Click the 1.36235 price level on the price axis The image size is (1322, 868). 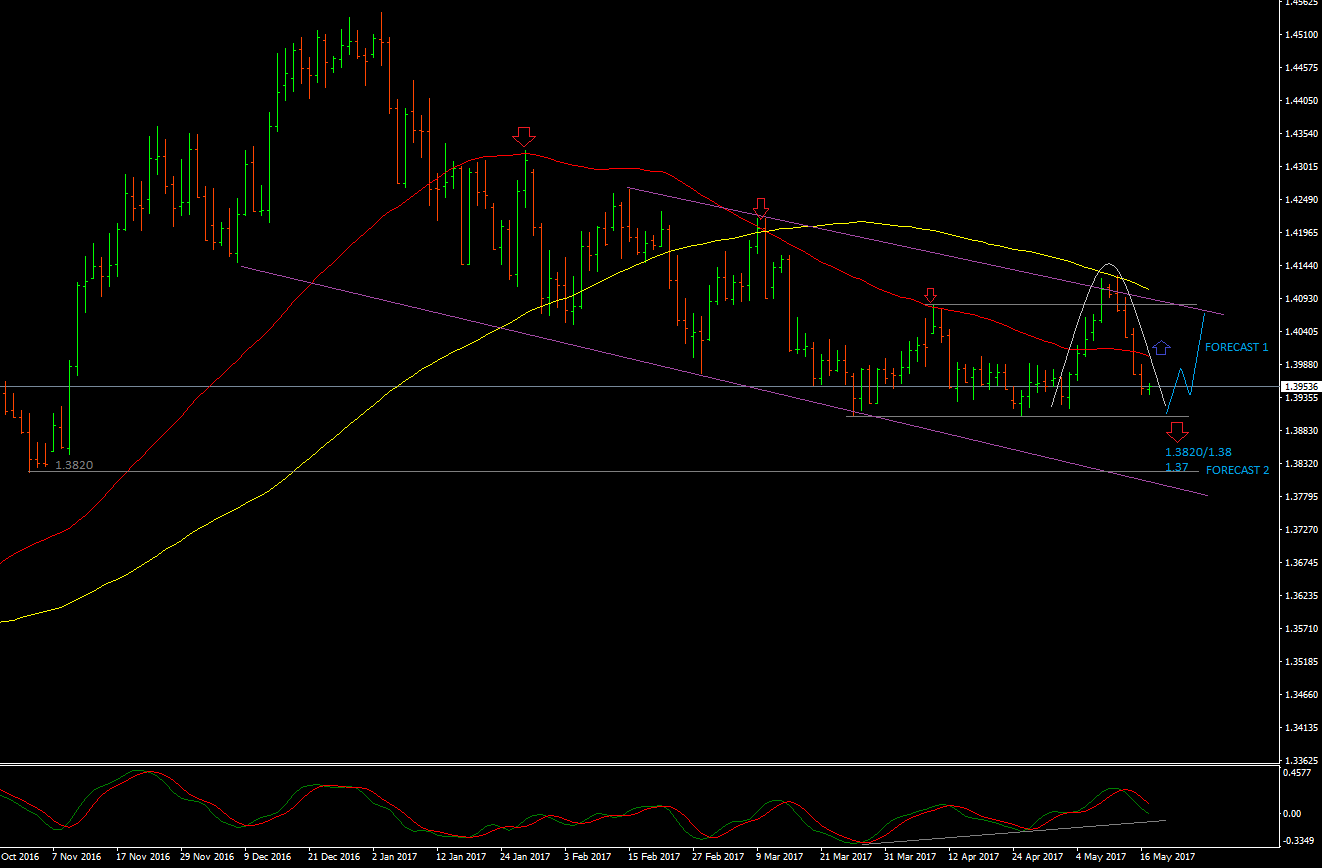(1301, 596)
